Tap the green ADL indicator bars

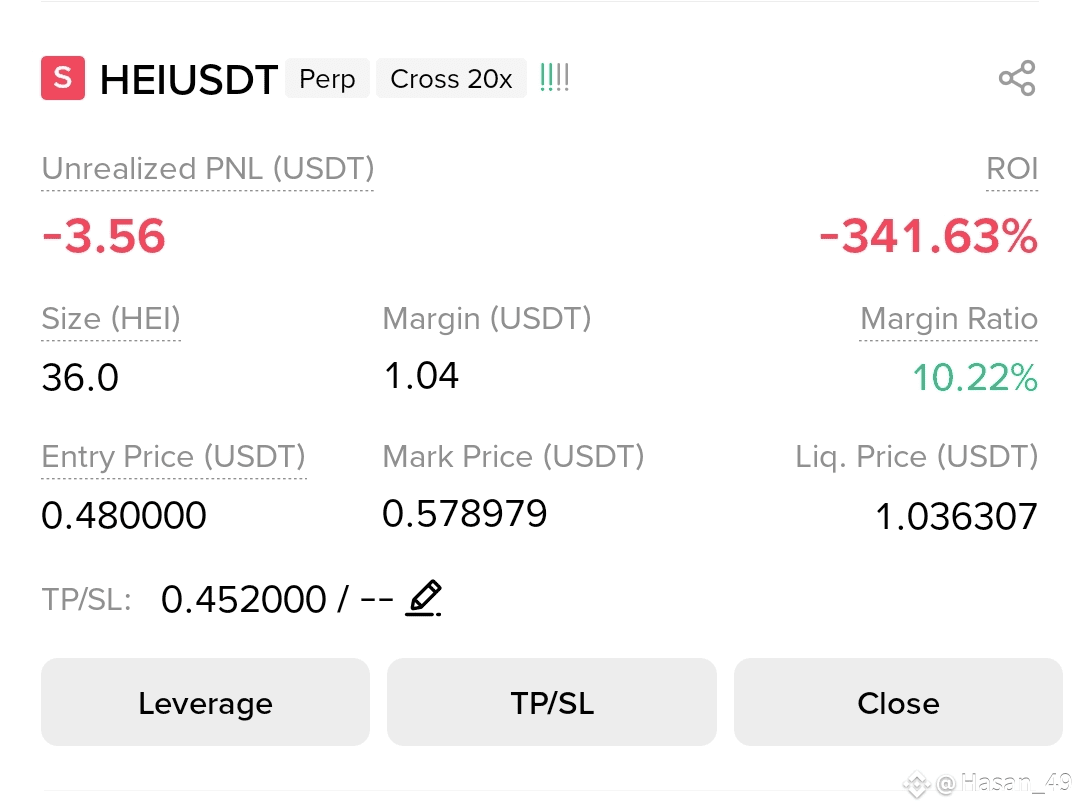(554, 78)
